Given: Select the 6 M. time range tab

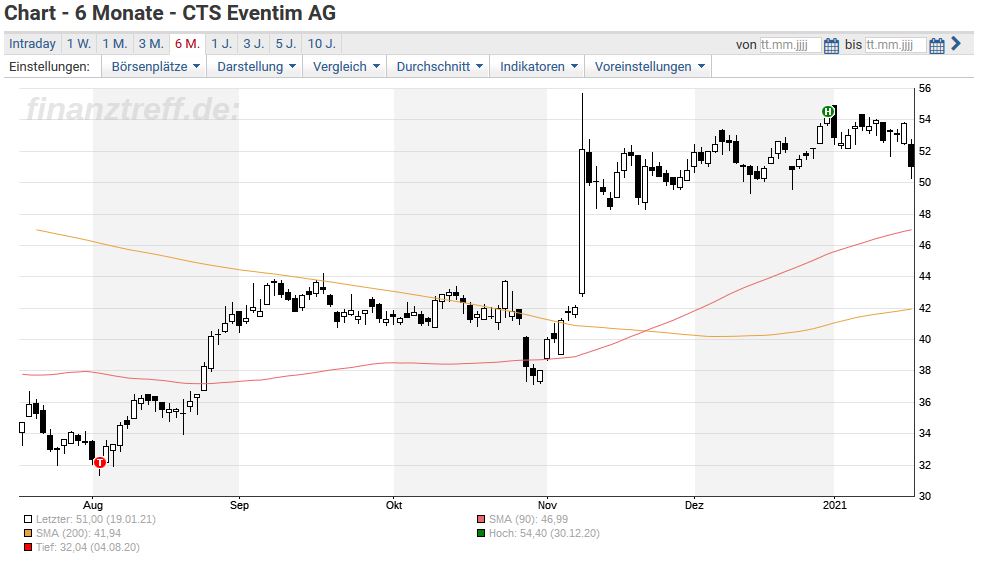Looking at the screenshot, I should (187, 44).
